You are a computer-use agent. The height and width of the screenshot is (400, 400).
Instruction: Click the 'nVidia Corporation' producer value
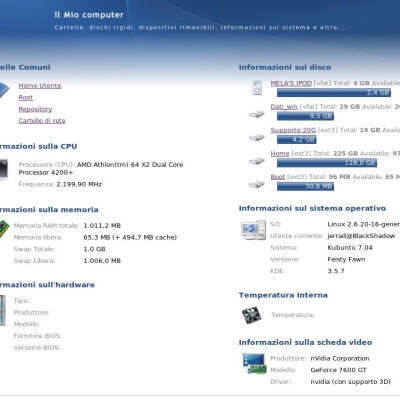[x=340, y=358]
